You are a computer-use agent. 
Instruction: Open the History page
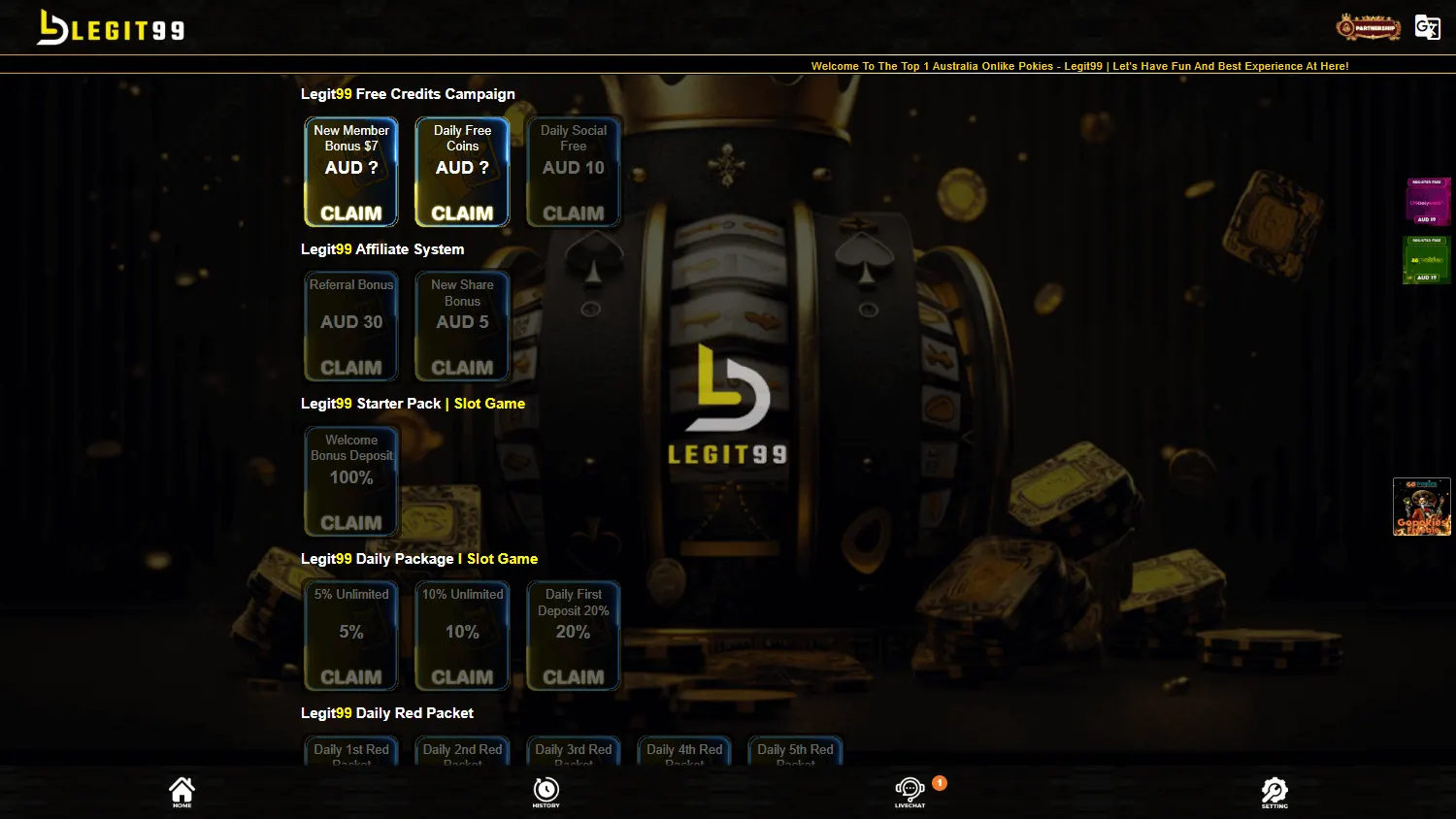(546, 792)
